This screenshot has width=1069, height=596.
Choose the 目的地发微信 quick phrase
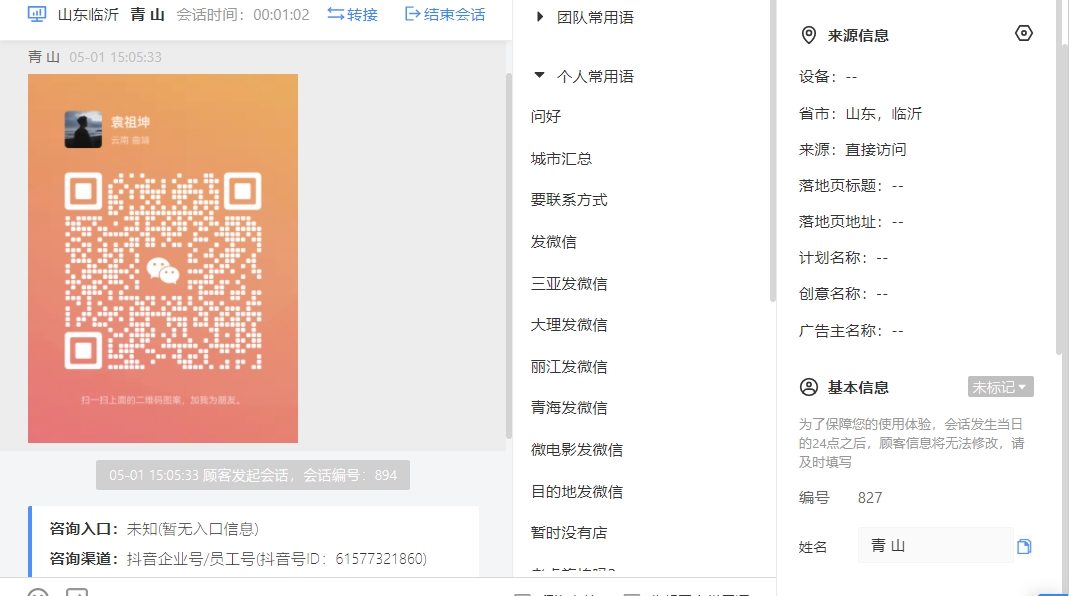pos(577,492)
